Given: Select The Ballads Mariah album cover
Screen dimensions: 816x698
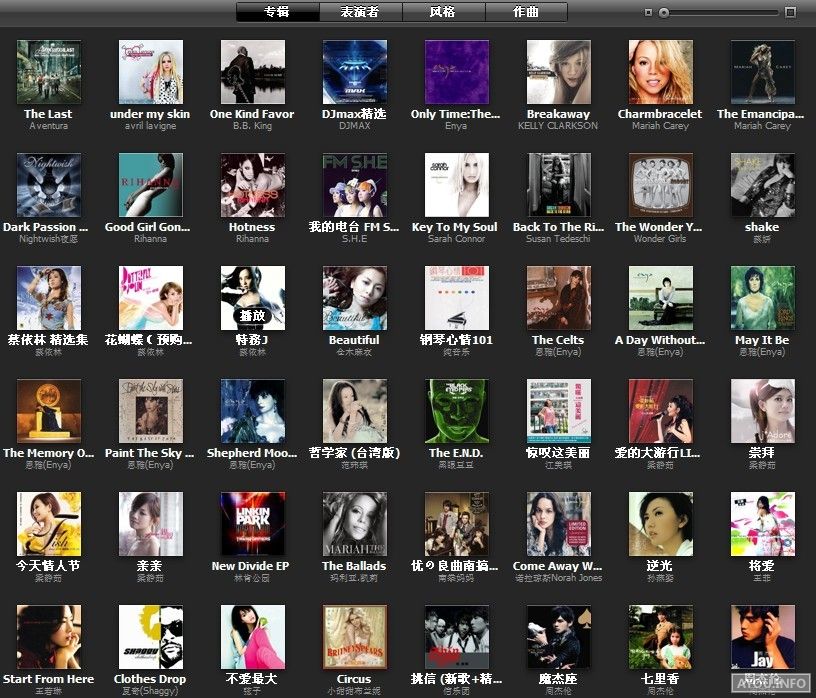Looking at the screenshot, I should click(x=355, y=524).
